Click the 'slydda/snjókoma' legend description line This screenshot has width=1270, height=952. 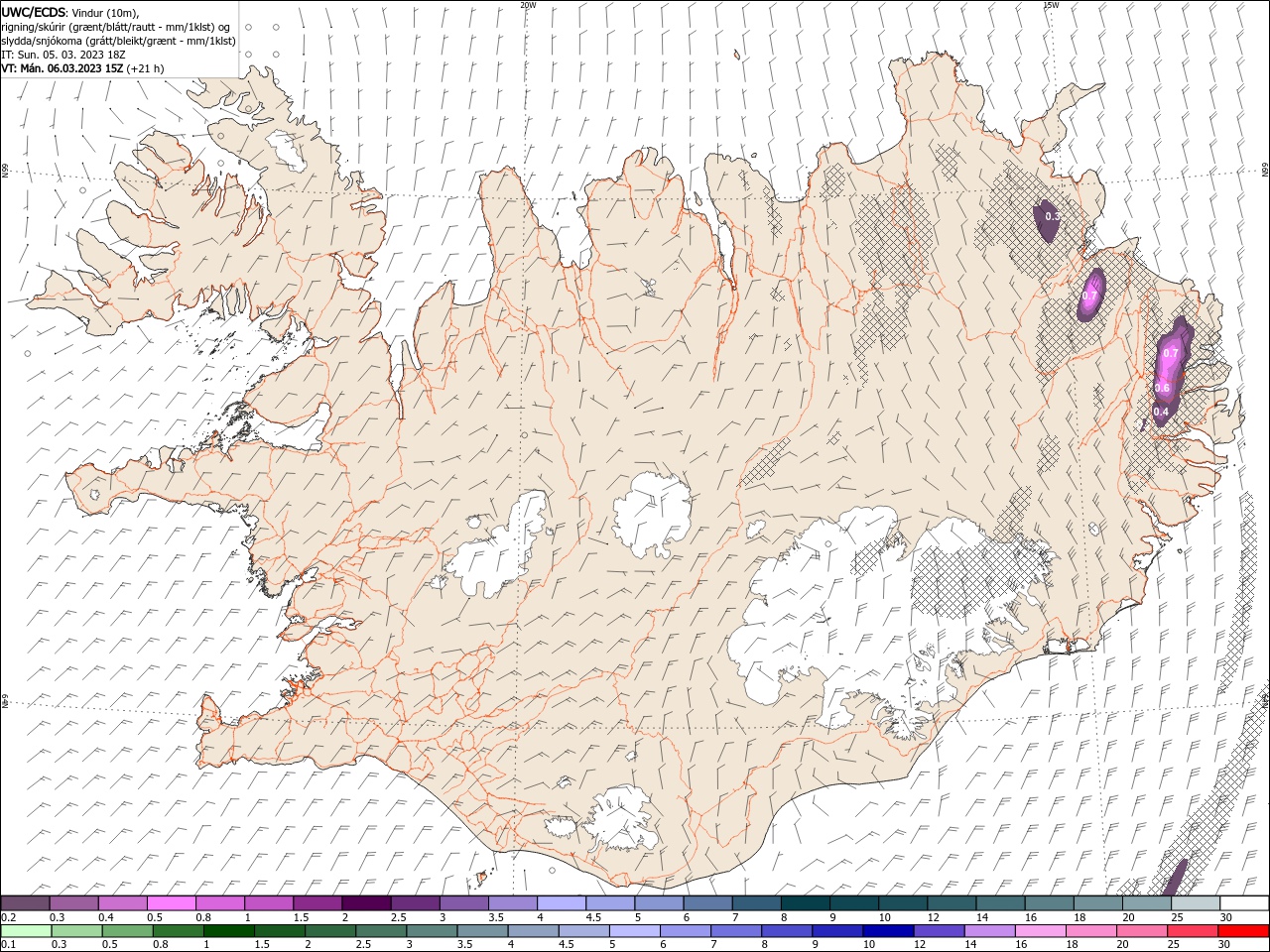[x=119, y=41]
